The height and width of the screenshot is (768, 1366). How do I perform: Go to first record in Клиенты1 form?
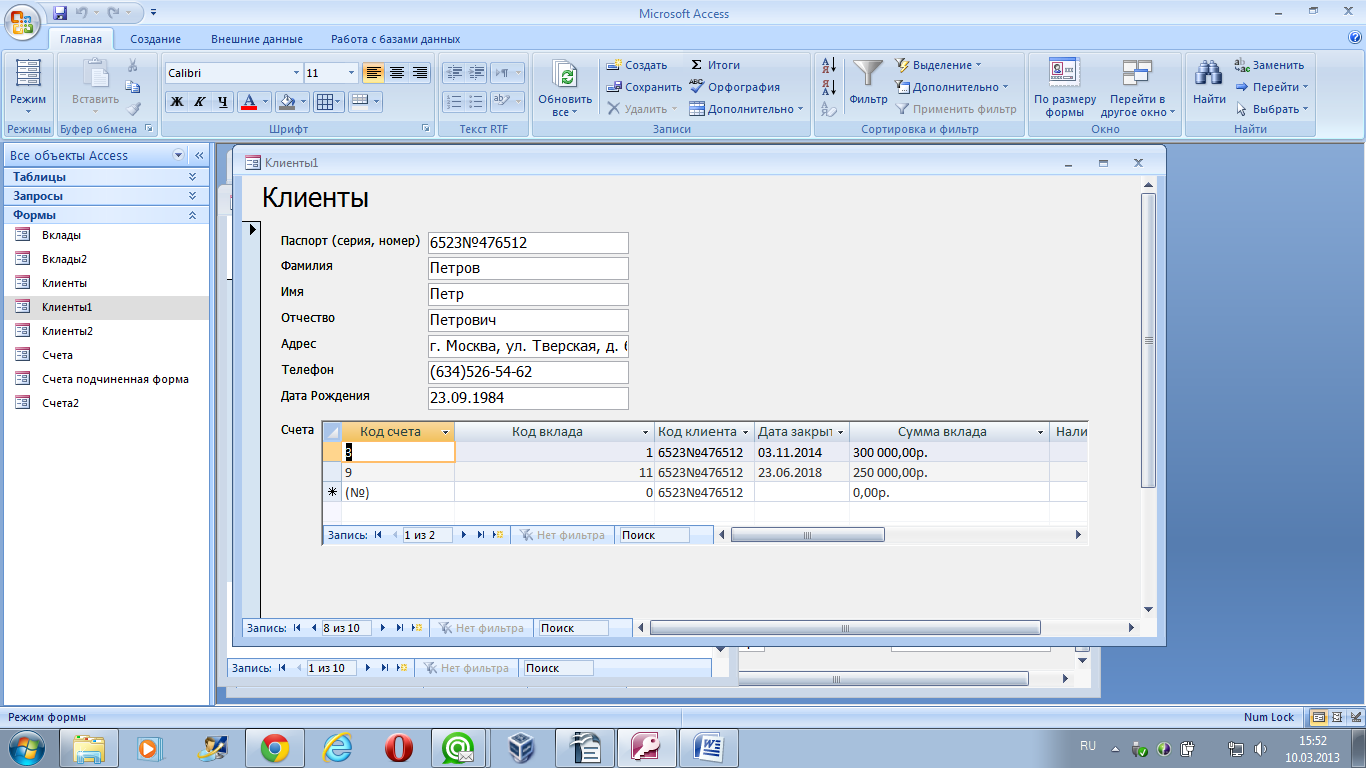297,628
